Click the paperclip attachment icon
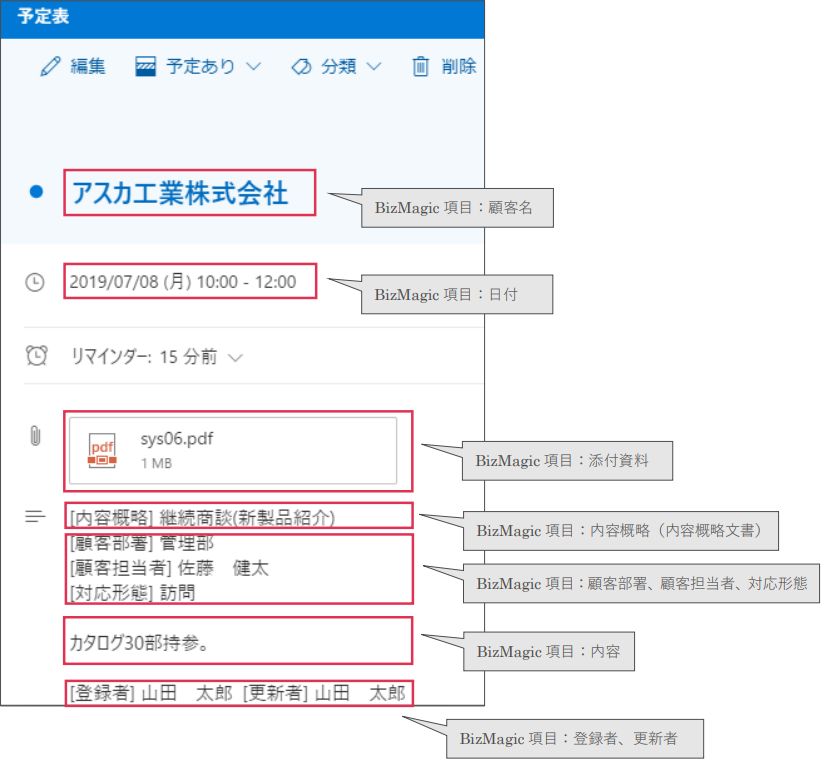Screen dimensions: 825x765 (35, 436)
